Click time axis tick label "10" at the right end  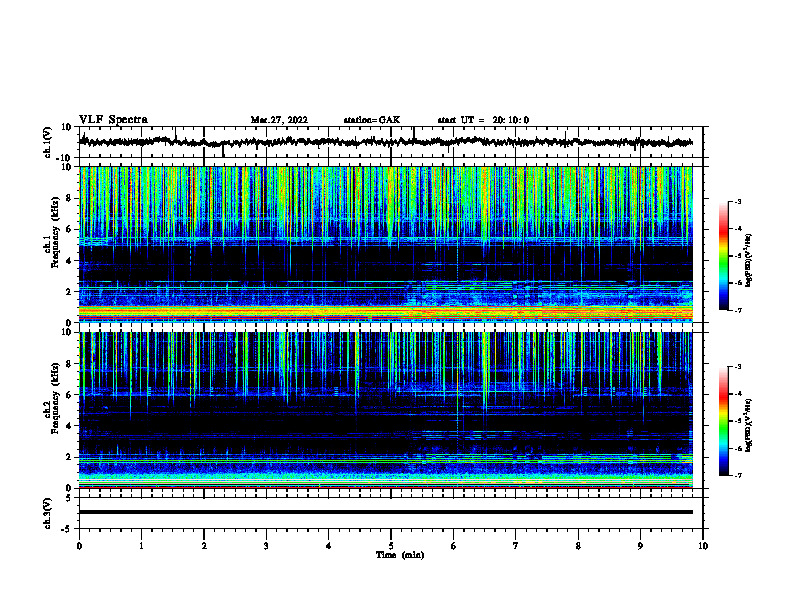703,546
